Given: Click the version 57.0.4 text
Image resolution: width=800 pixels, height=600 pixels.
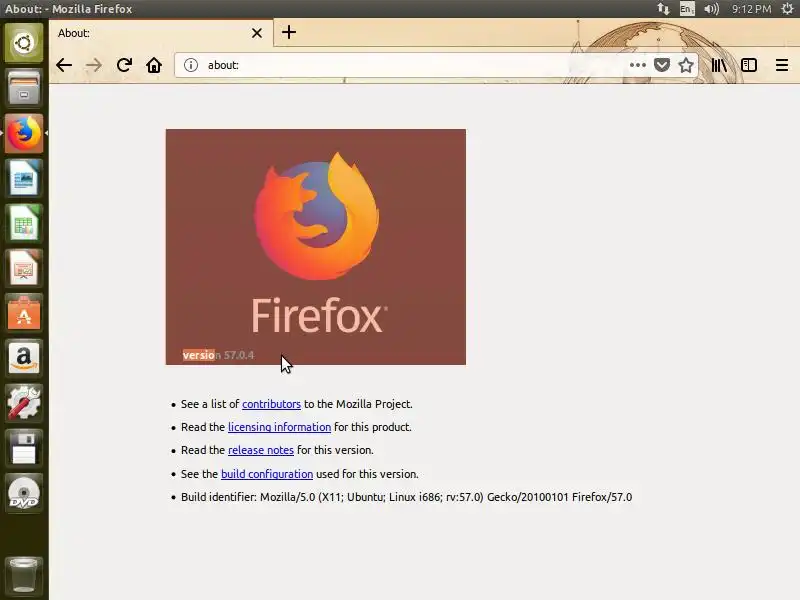Looking at the screenshot, I should (x=218, y=355).
